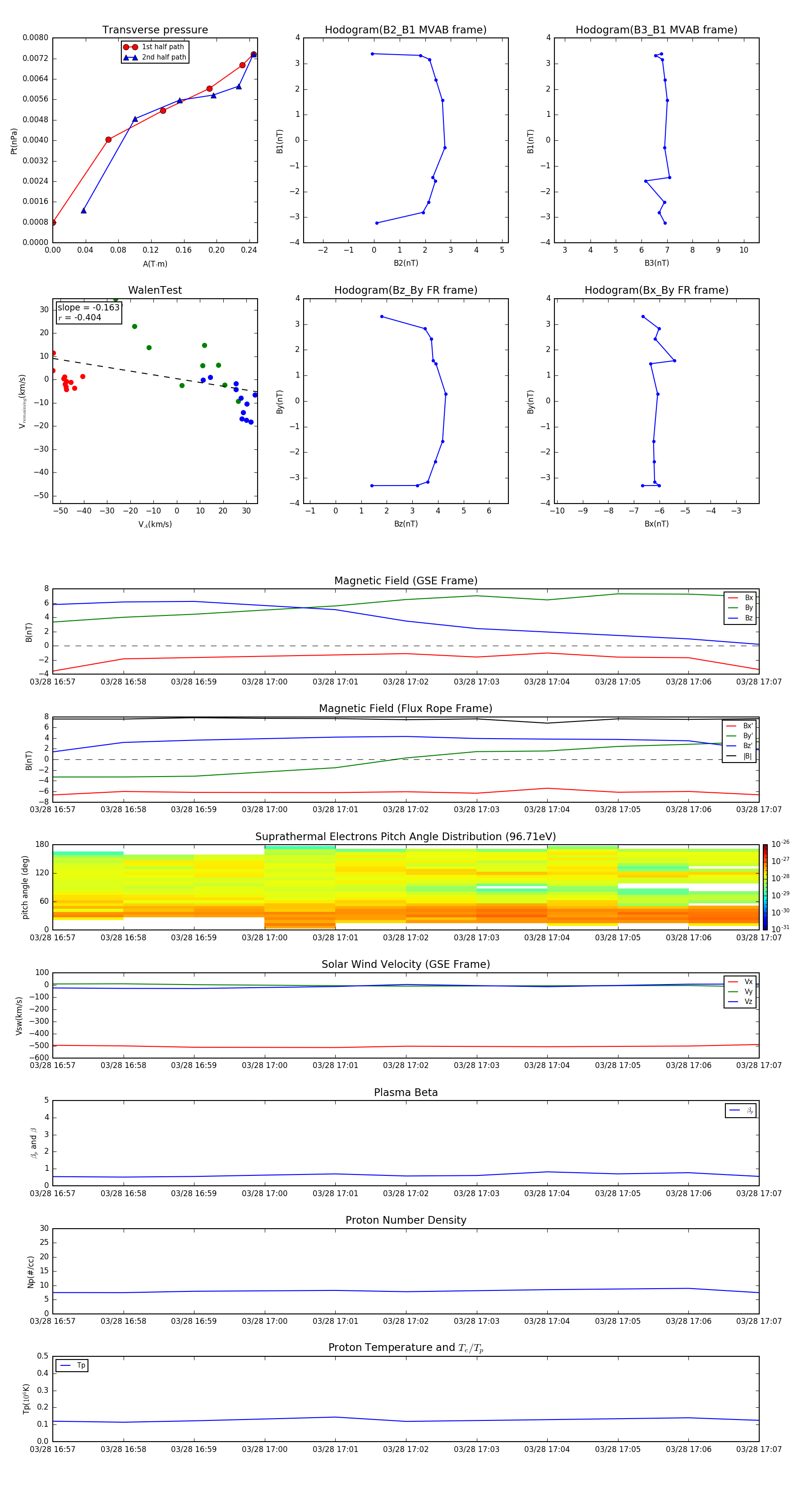The height and width of the screenshot is (1489, 812).
Task: Click 'V_A(km/s)' x-axis label
Action: 155,524
